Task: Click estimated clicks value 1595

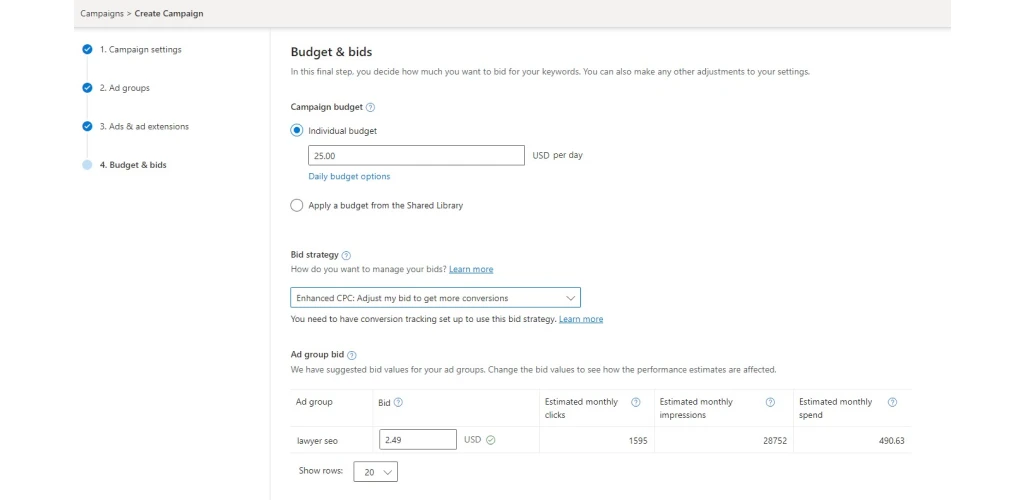Action: [x=637, y=441]
